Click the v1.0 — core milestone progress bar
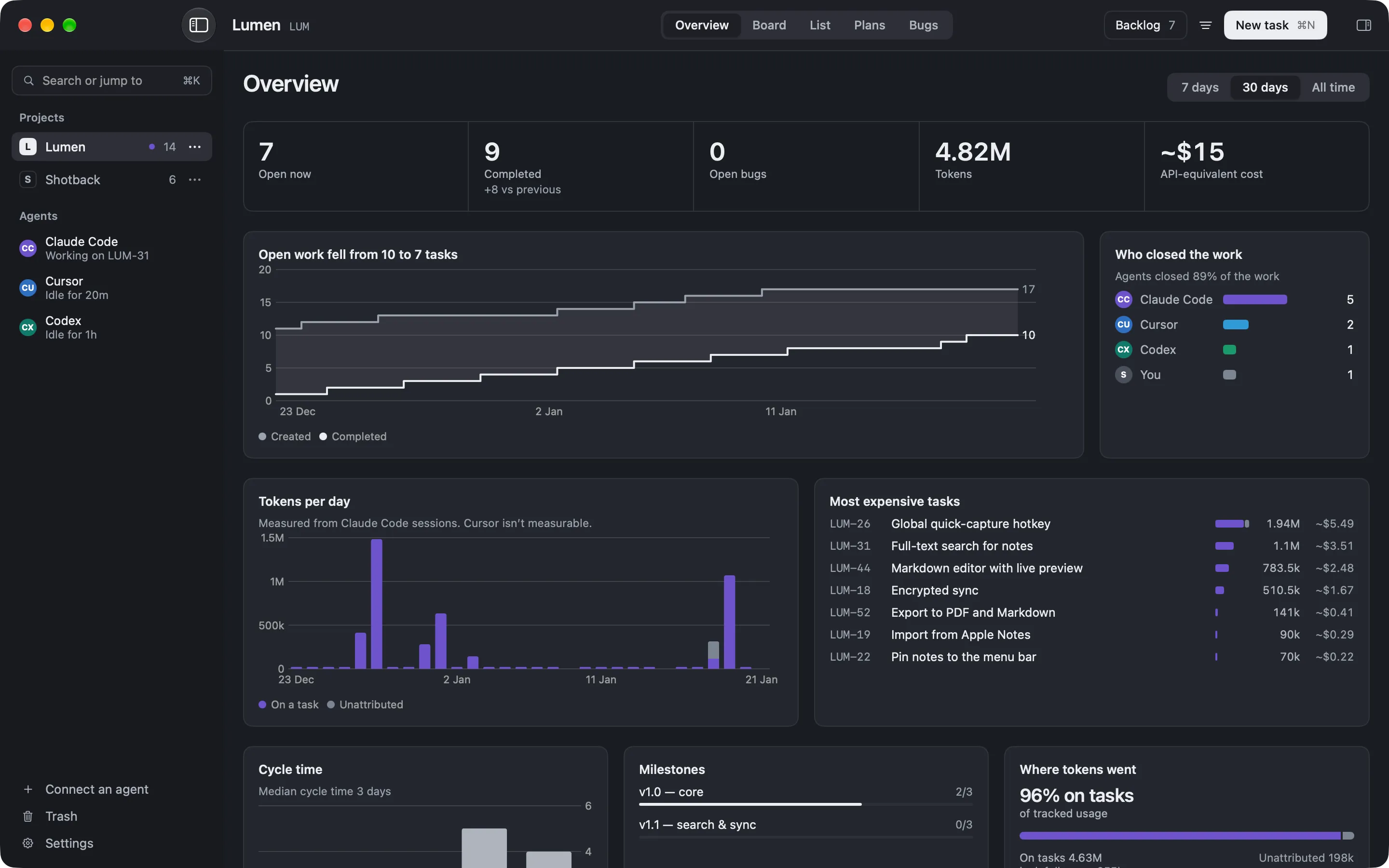 (805, 804)
